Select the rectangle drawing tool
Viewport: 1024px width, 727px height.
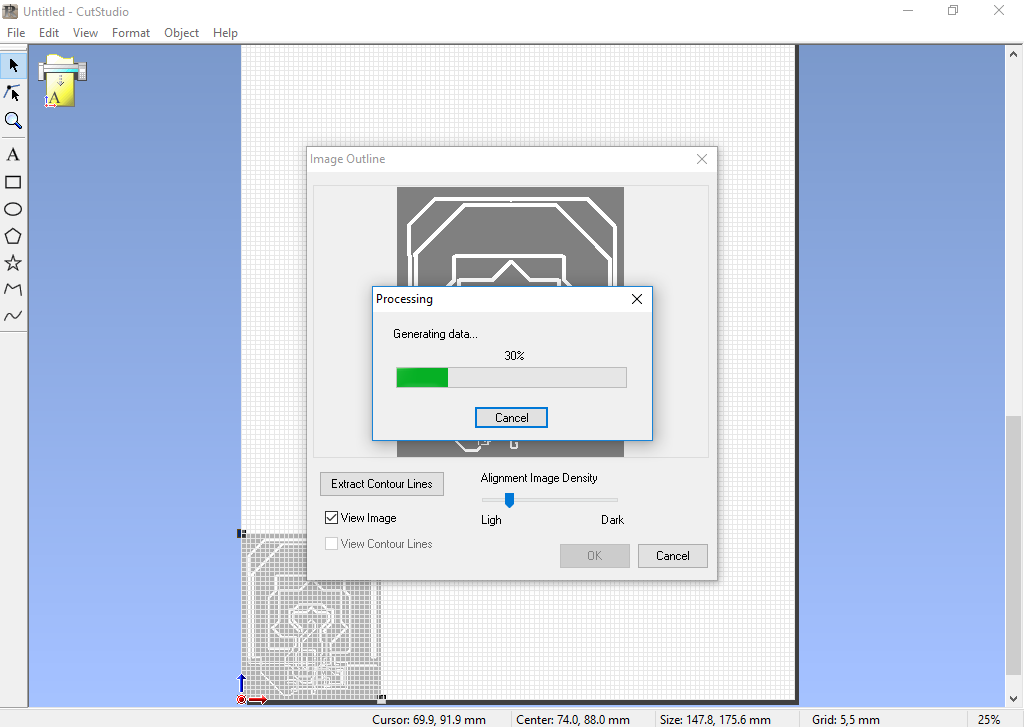pos(13,182)
